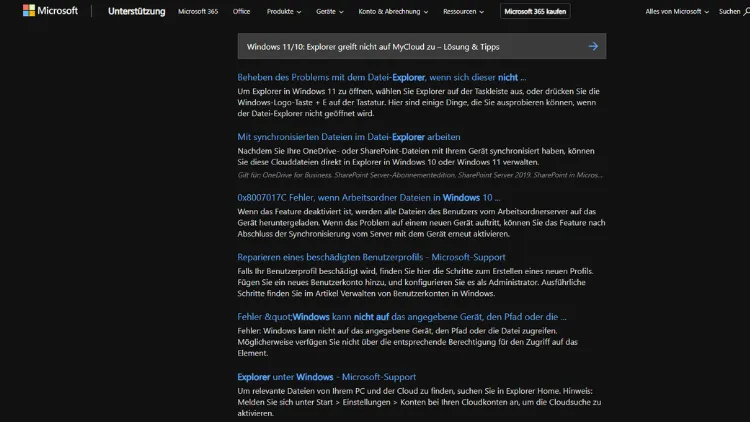The image size is (750, 422).
Task: Open the 'Reparieren eines beschädigten Benutzerprofils' result
Action: pos(371,257)
